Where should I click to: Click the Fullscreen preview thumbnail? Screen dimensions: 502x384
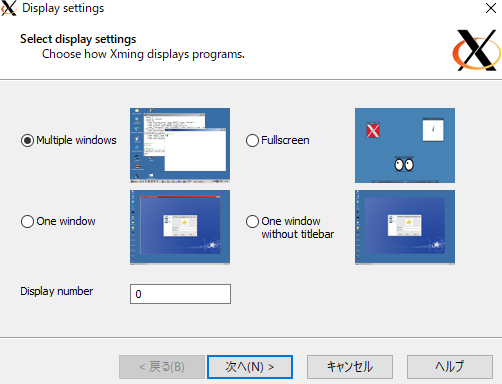[x=405, y=145]
